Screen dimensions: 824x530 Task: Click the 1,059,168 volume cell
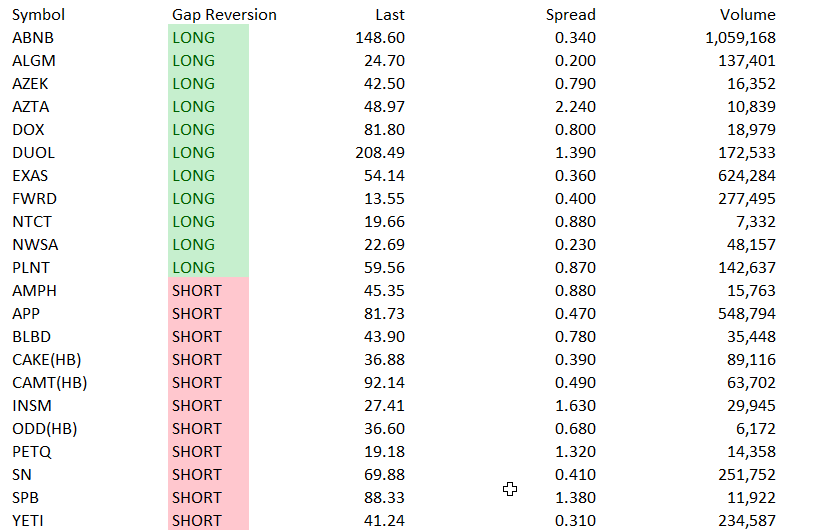click(x=740, y=38)
